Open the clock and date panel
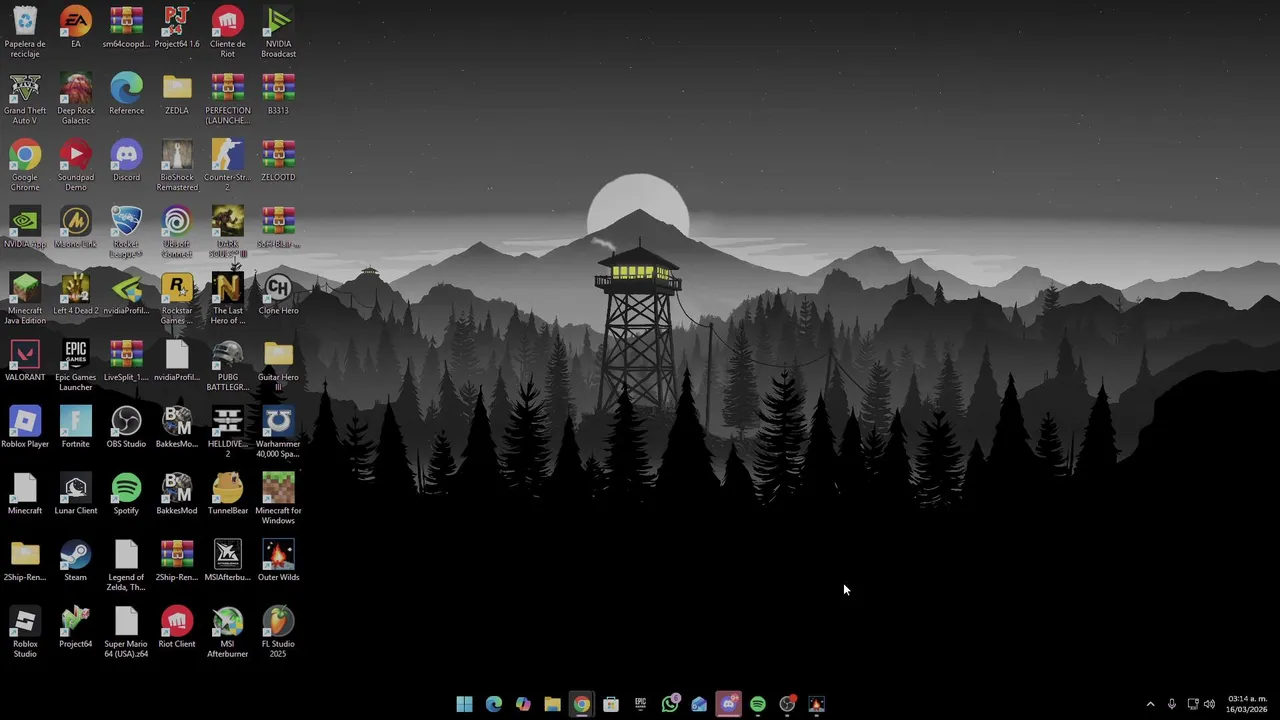The height and width of the screenshot is (720, 1280). point(1247,704)
